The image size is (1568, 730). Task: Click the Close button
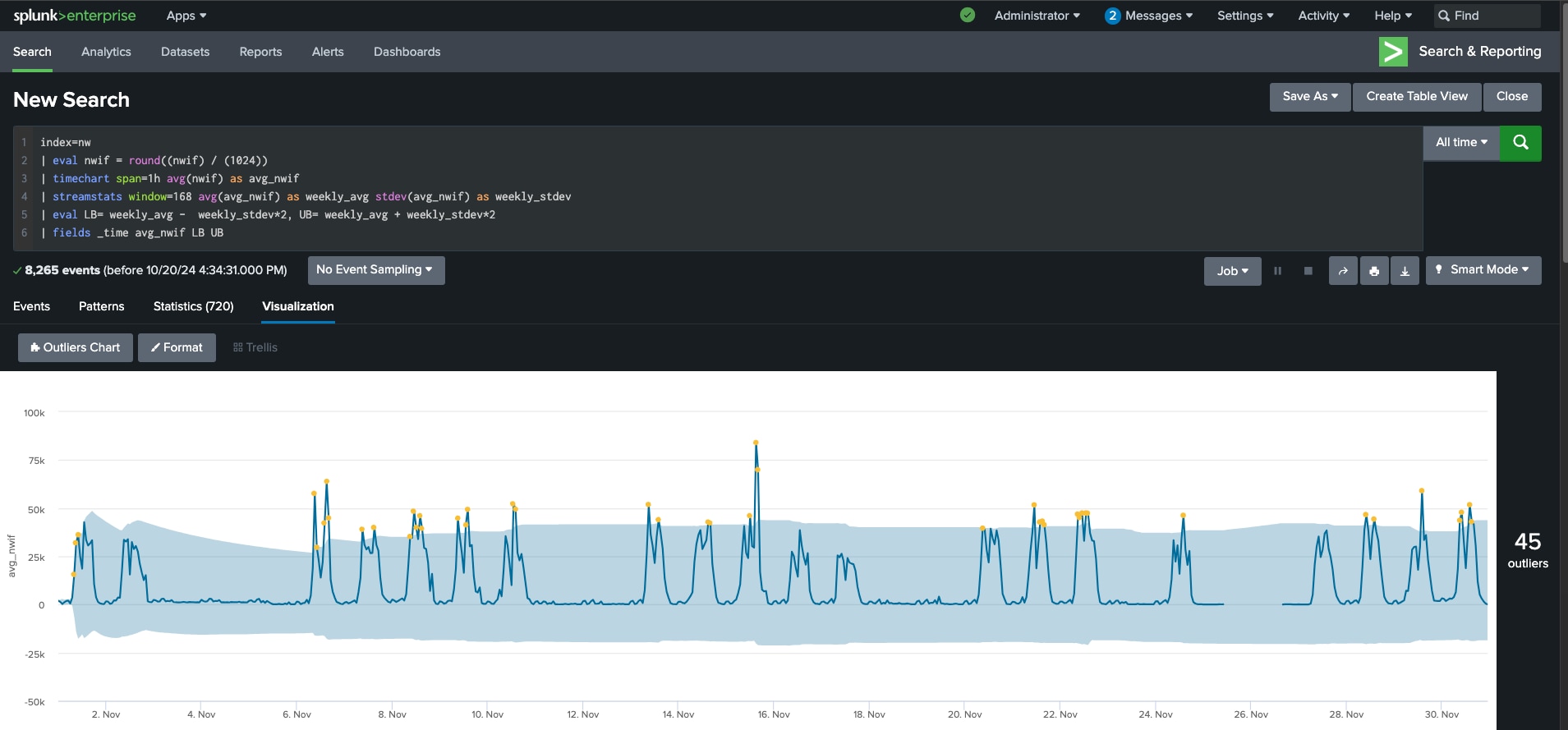pyautogui.click(x=1512, y=97)
